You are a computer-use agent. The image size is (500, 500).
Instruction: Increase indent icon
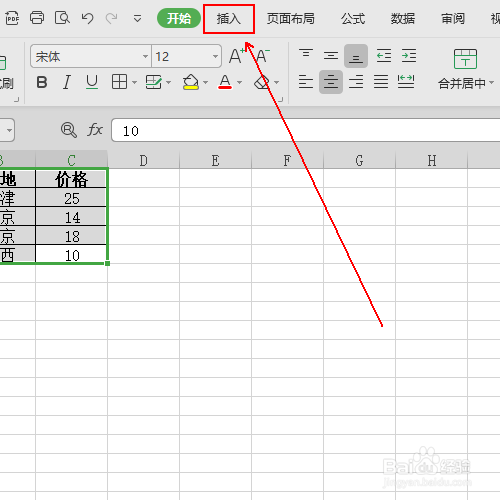click(x=409, y=55)
